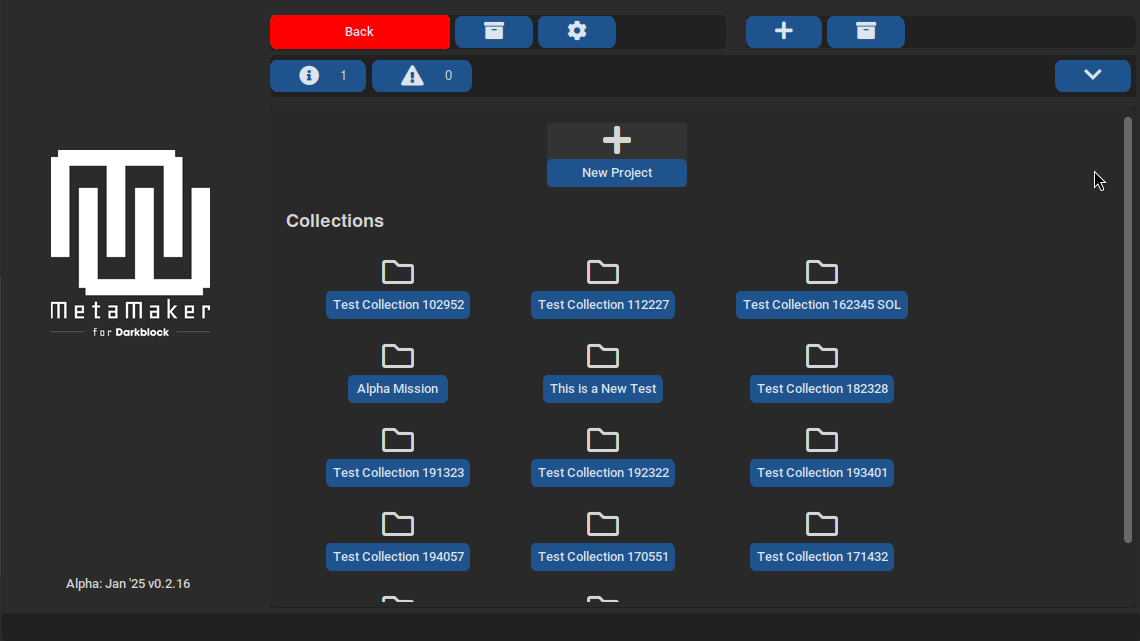Open the Alpha Mission collection

tap(398, 389)
